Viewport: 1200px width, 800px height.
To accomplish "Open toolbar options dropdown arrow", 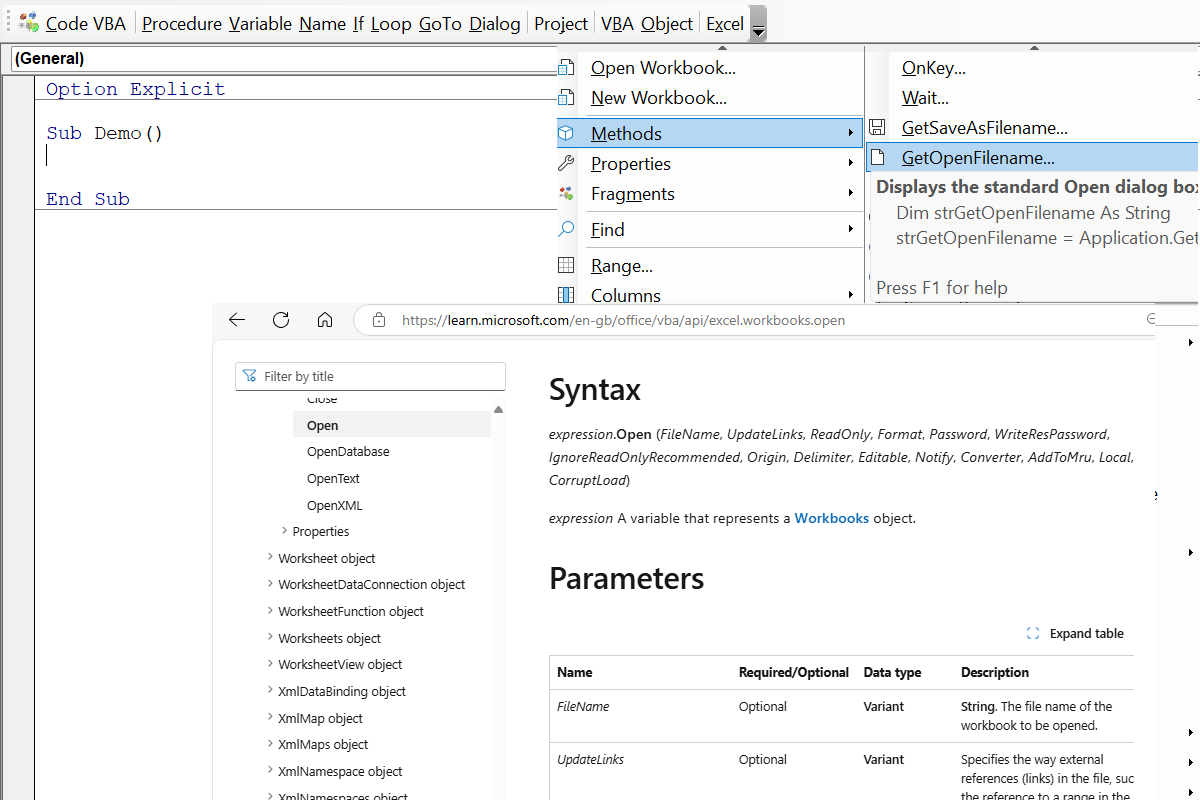I will pos(758,24).
